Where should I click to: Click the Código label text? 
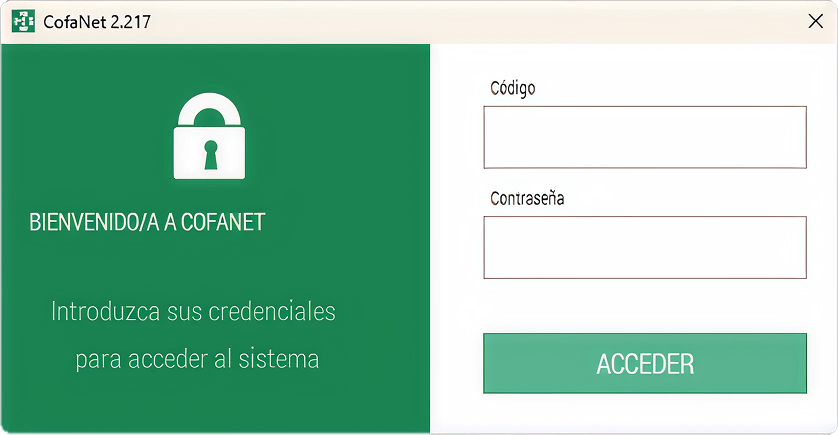pyautogui.click(x=512, y=88)
